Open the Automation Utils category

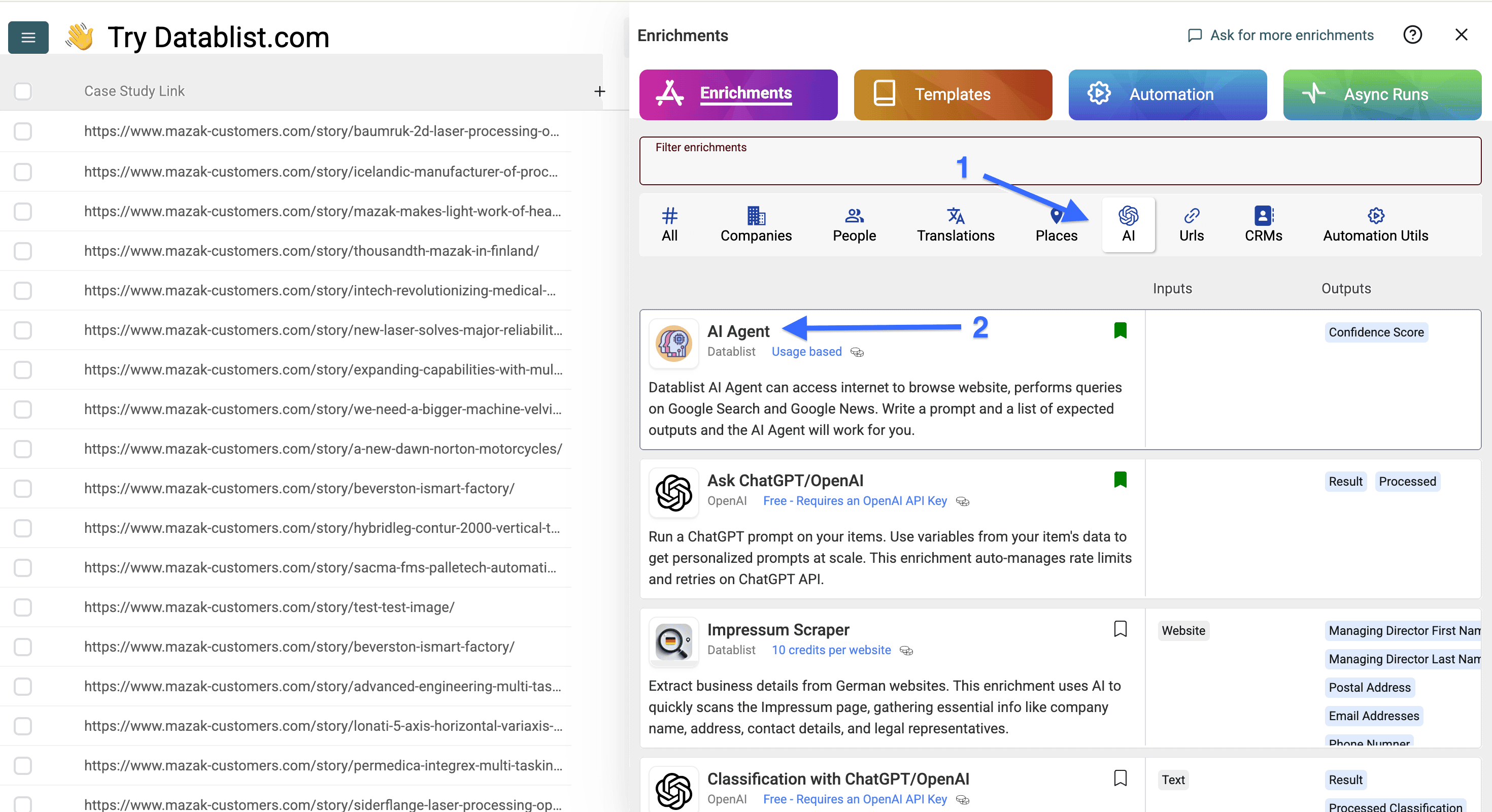1376,223
